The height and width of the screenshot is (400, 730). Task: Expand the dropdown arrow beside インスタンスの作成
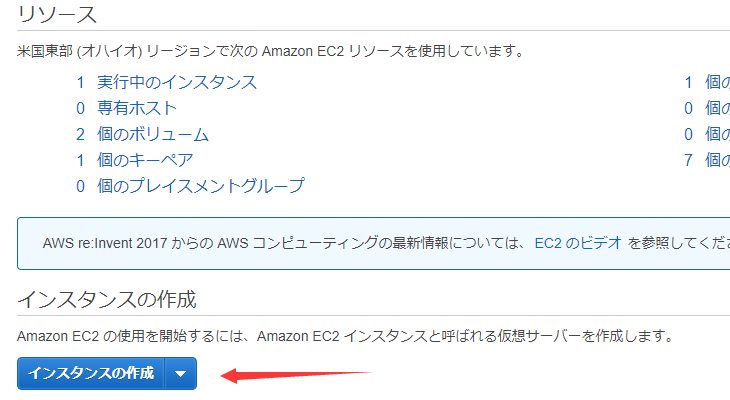pos(180,374)
